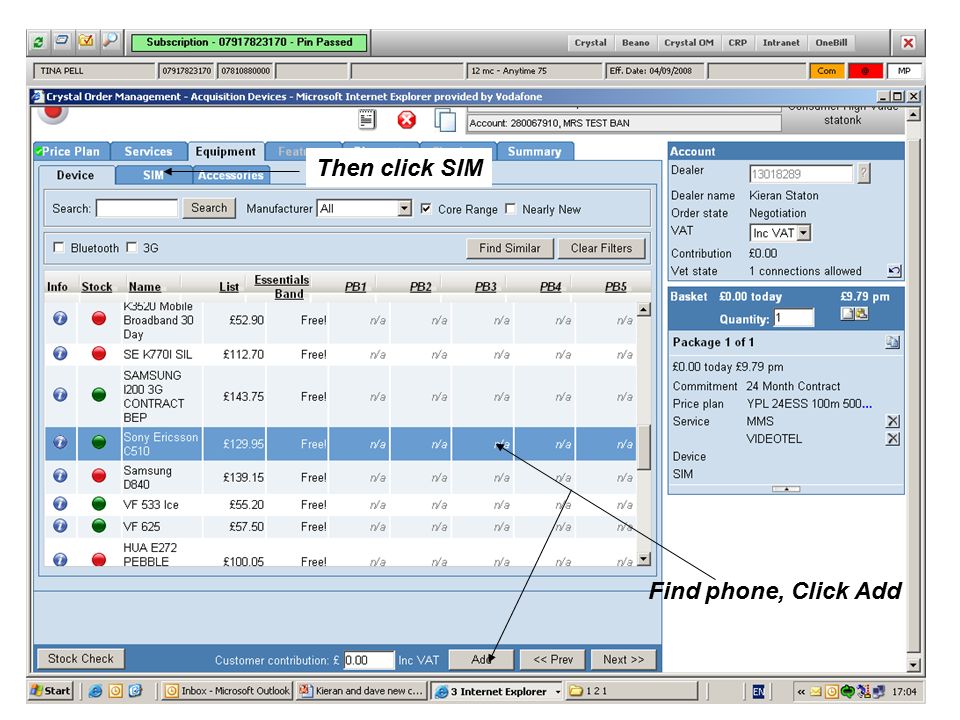Click red stock indicator for SE K770I SIL
Viewport: 960px width, 720px height.
(99, 353)
